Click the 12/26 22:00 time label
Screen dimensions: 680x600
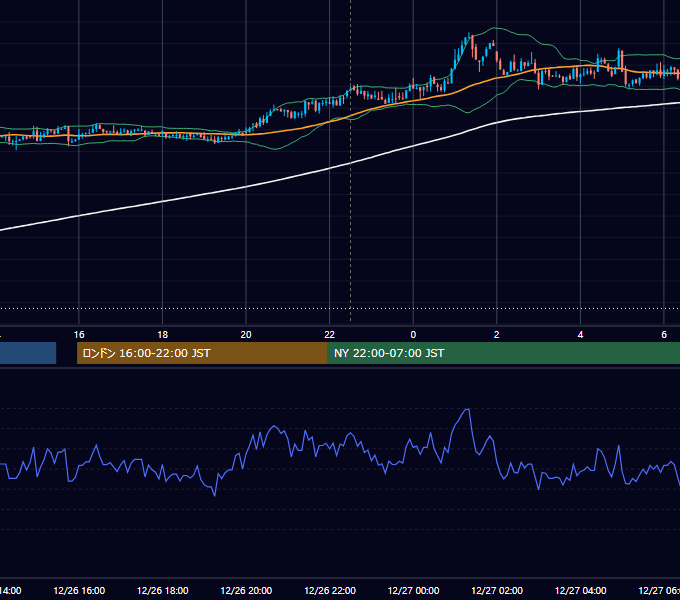(330, 590)
